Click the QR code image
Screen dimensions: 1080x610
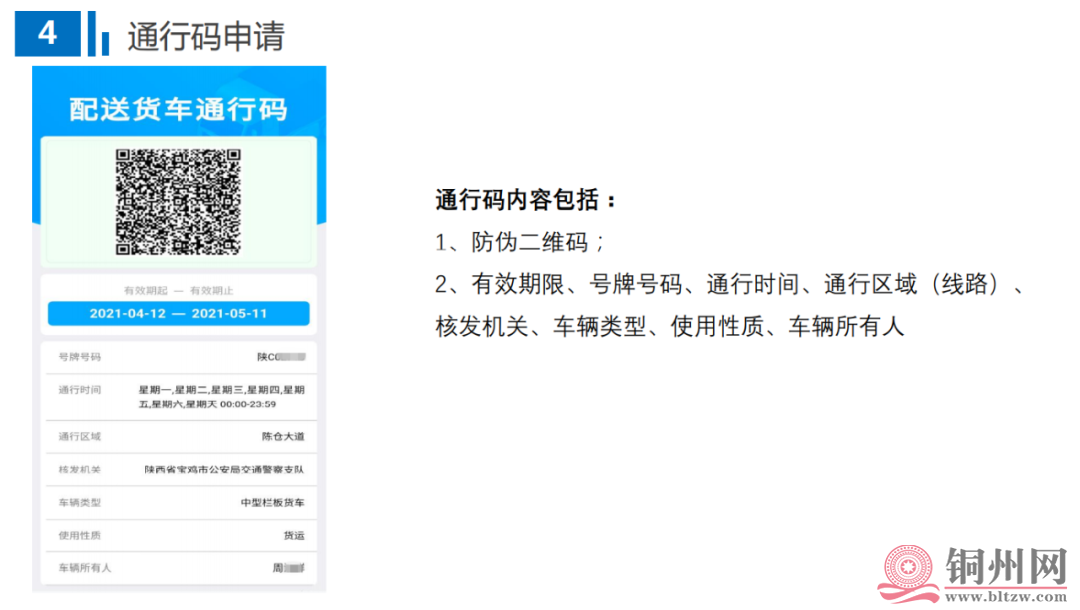[178, 202]
